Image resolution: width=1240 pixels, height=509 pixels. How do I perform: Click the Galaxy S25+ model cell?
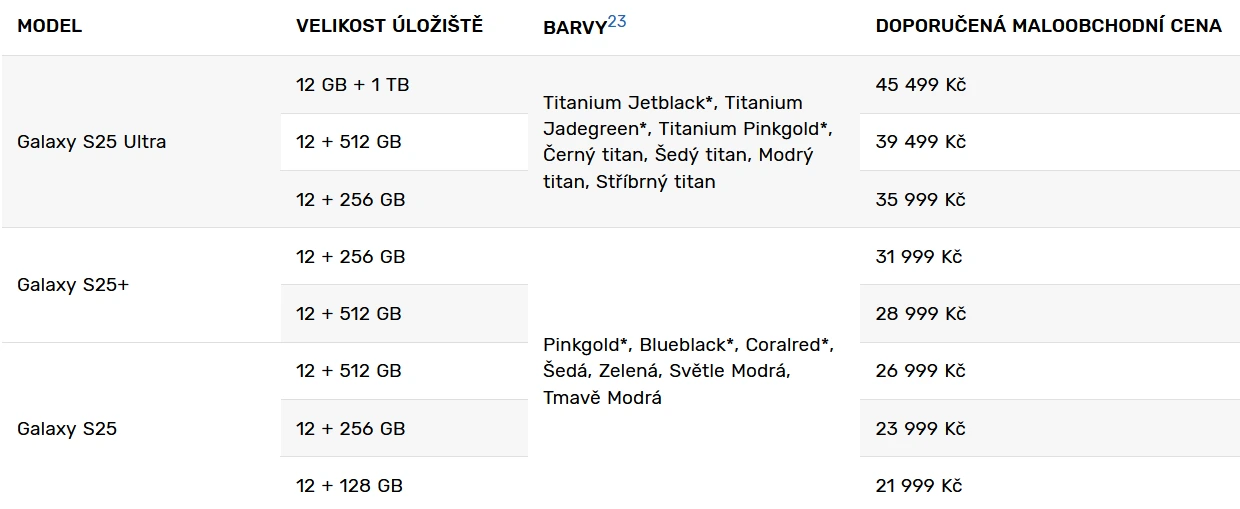click(74, 285)
